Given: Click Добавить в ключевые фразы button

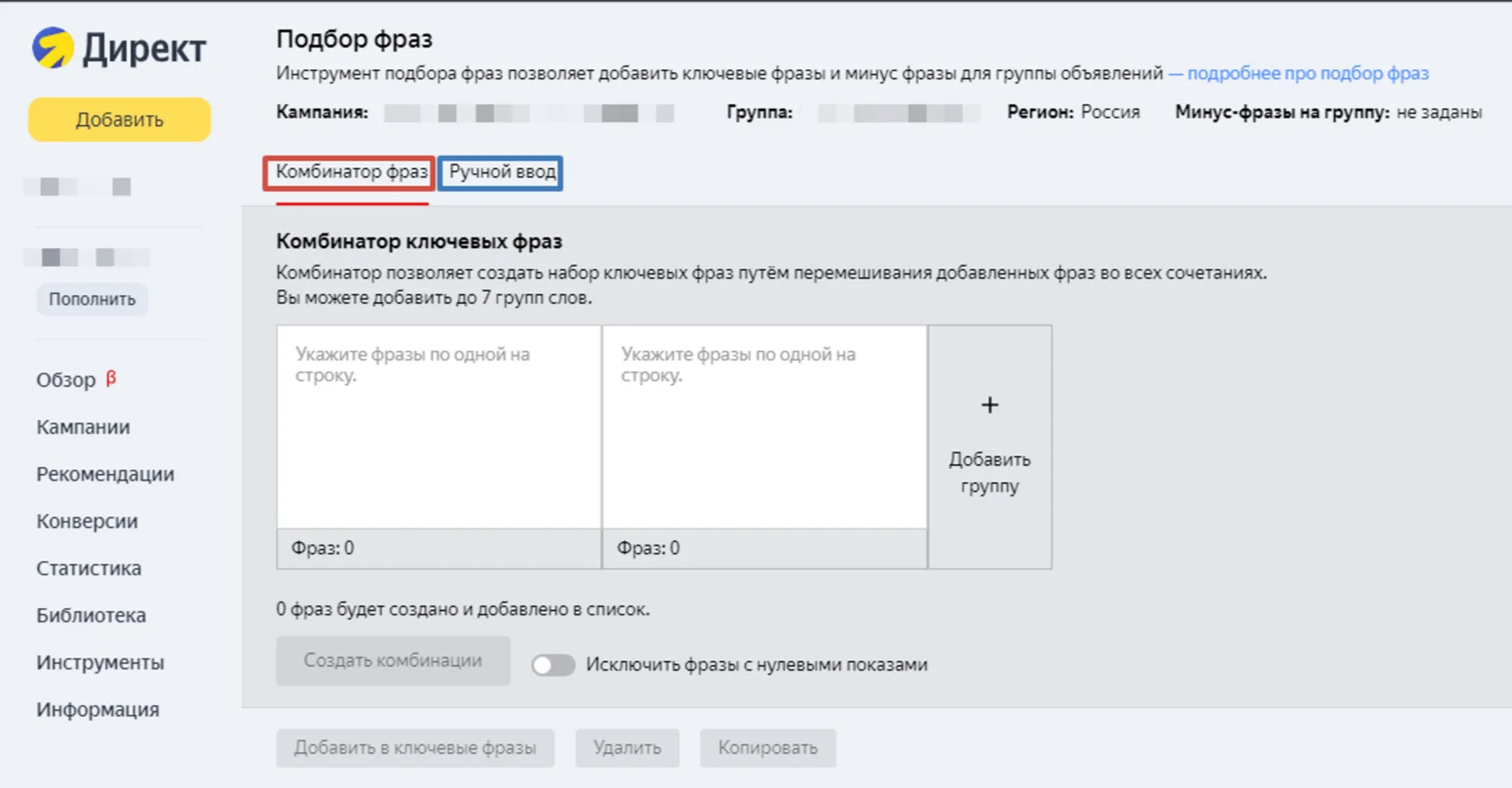Looking at the screenshot, I should (415, 748).
